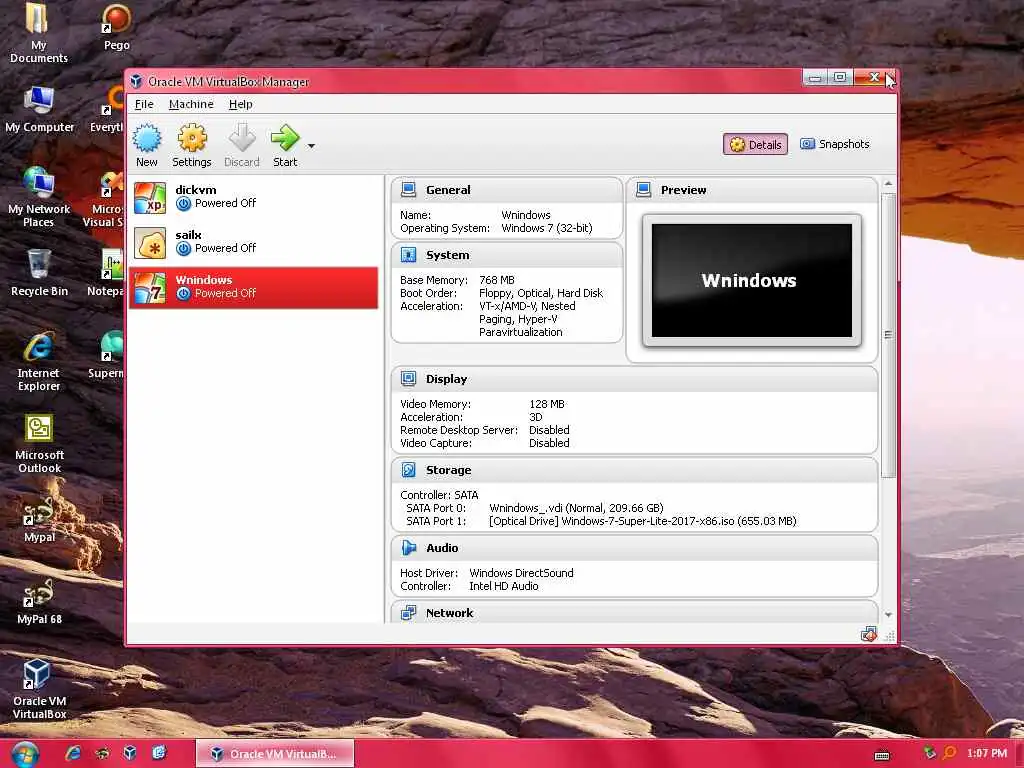The height and width of the screenshot is (768, 1024).
Task: Click the Network section adapter icon
Action: pyautogui.click(x=409, y=613)
